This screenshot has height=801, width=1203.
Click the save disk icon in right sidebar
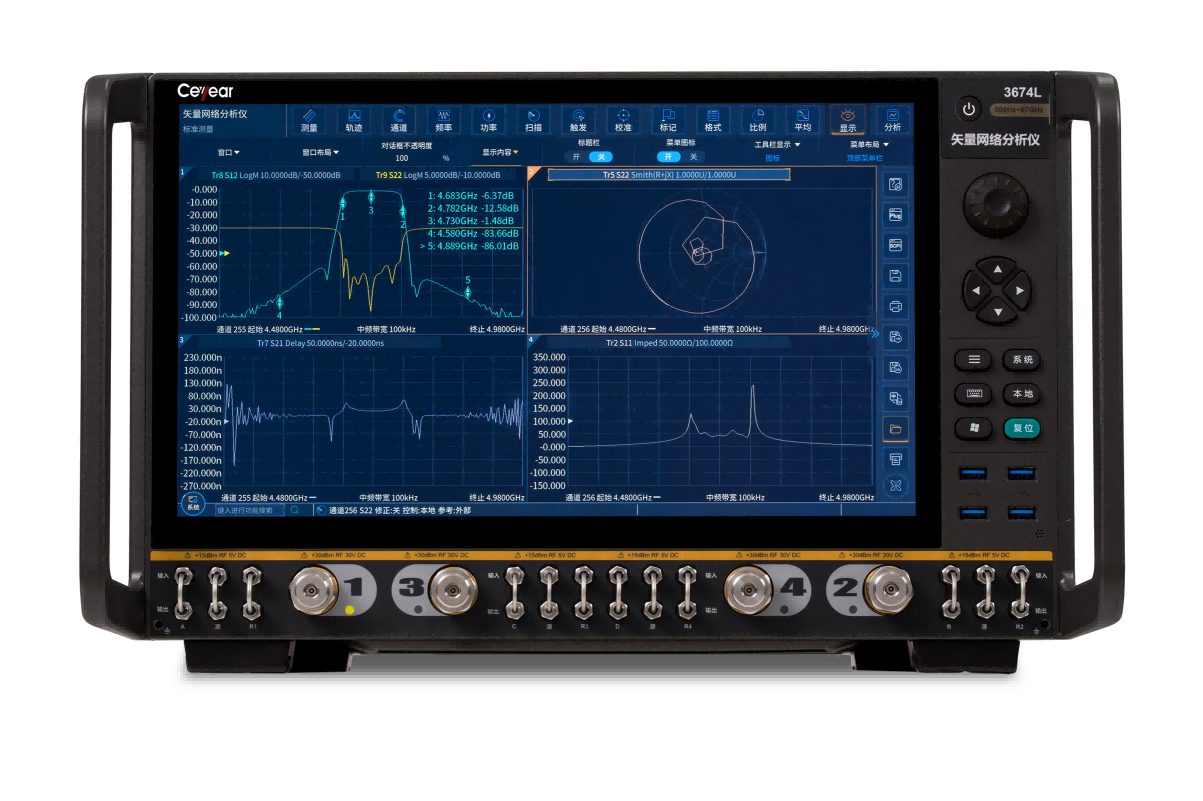(896, 275)
